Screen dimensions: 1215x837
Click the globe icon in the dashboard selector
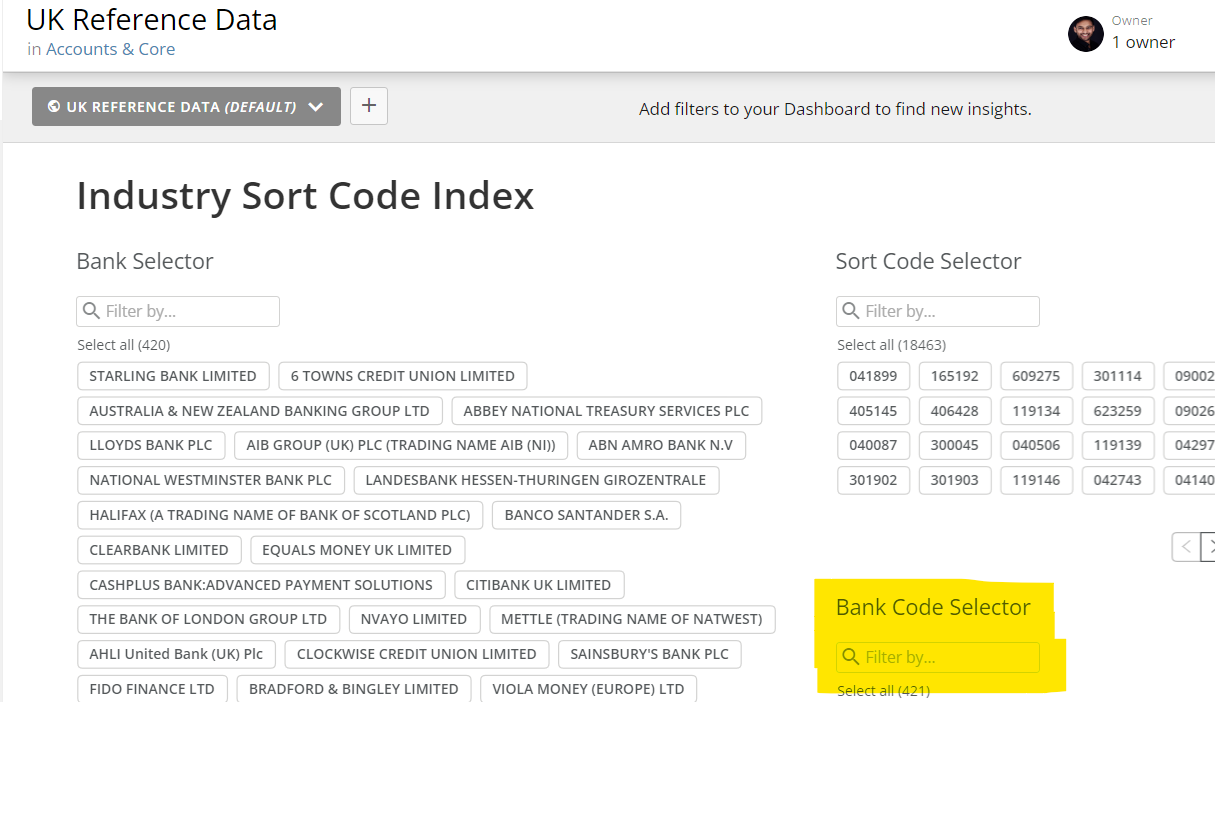[x=54, y=107]
